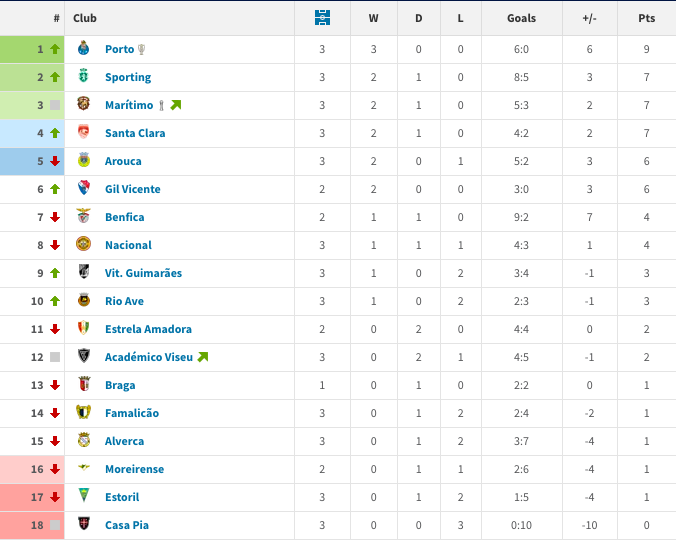Click the Braga club crest icon
Image resolution: width=676 pixels, height=540 pixels.
click(84, 384)
